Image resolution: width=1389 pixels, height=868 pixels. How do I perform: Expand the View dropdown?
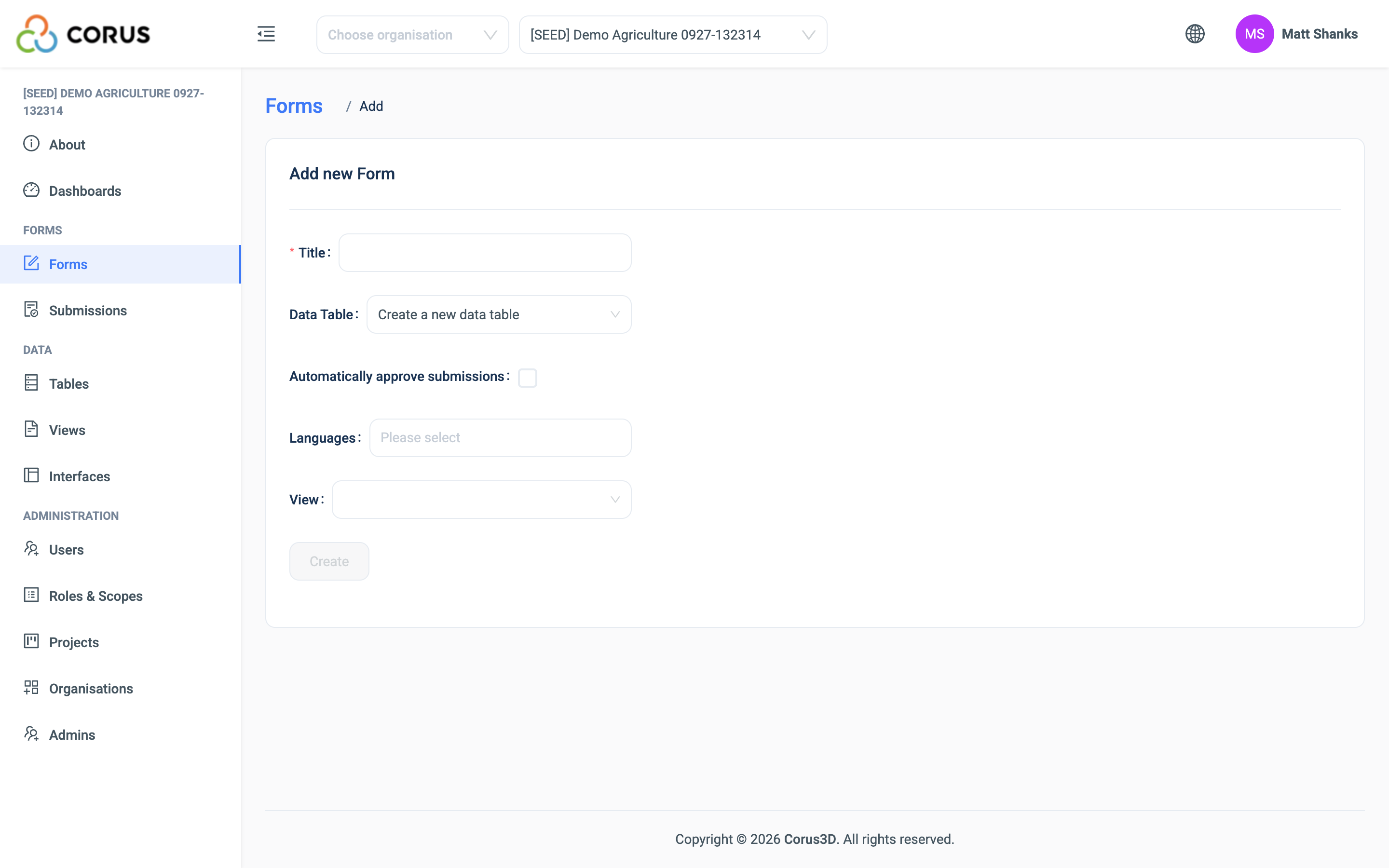[481, 500]
